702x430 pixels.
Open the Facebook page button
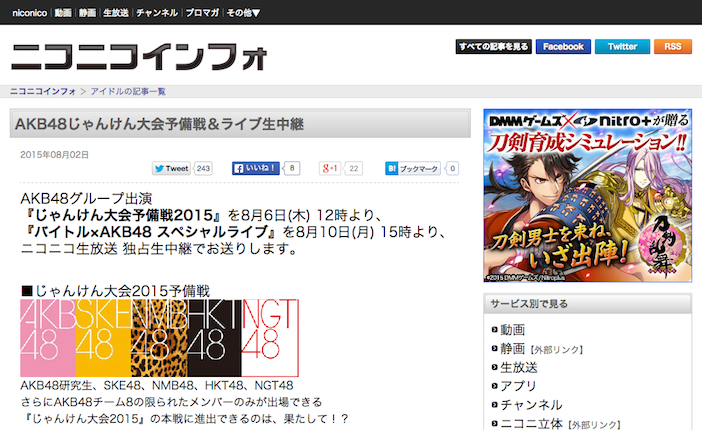click(x=563, y=47)
